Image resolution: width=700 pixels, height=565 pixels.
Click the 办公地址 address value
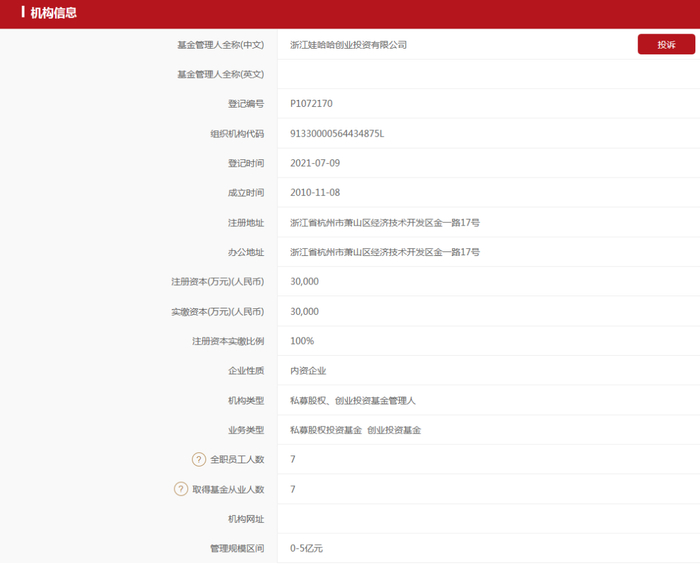coord(385,252)
